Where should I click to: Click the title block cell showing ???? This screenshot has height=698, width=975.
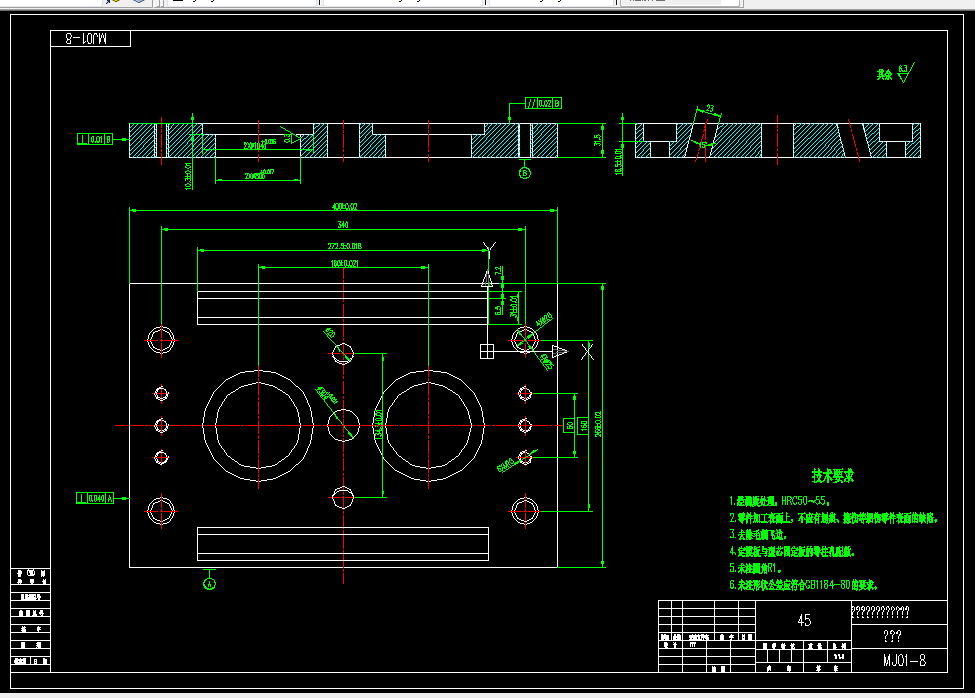click(899, 636)
